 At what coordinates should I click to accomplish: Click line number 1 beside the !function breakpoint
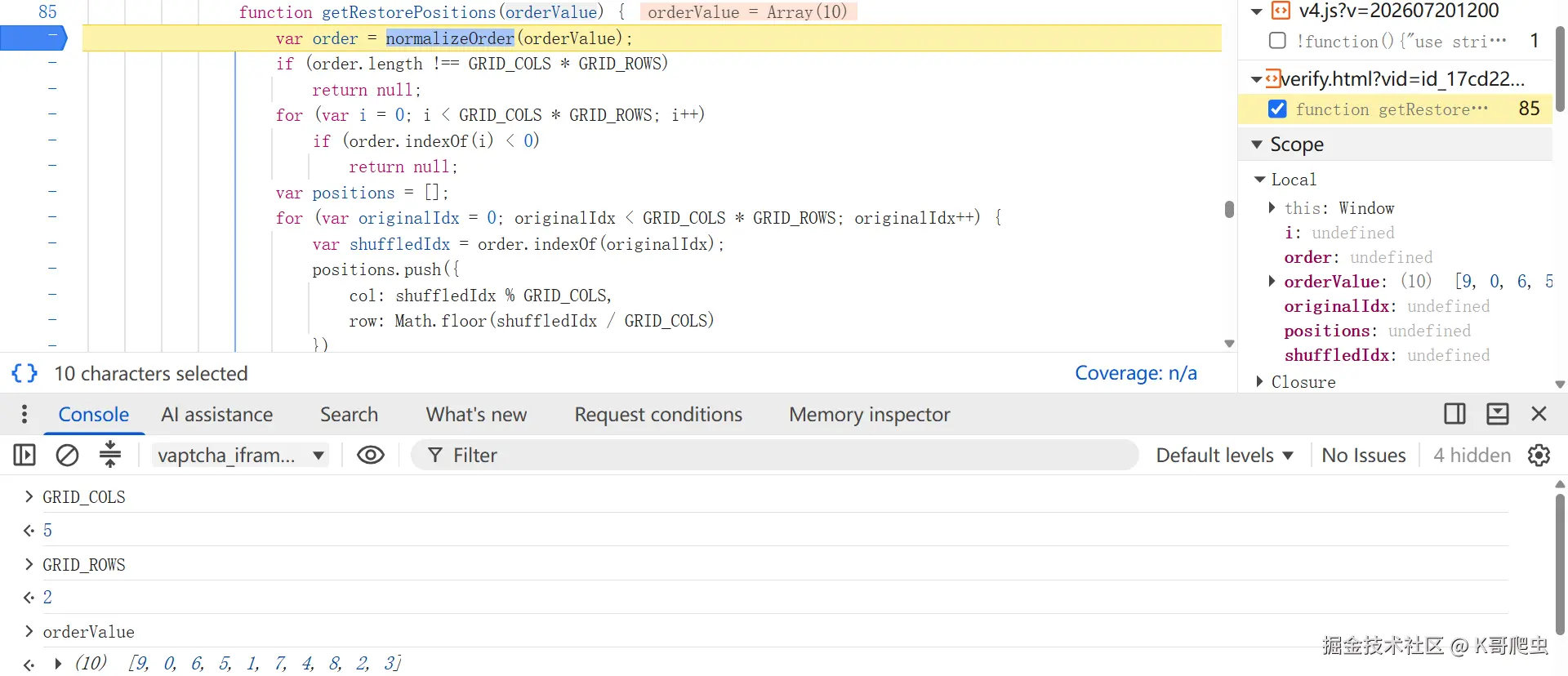pyautogui.click(x=1534, y=41)
